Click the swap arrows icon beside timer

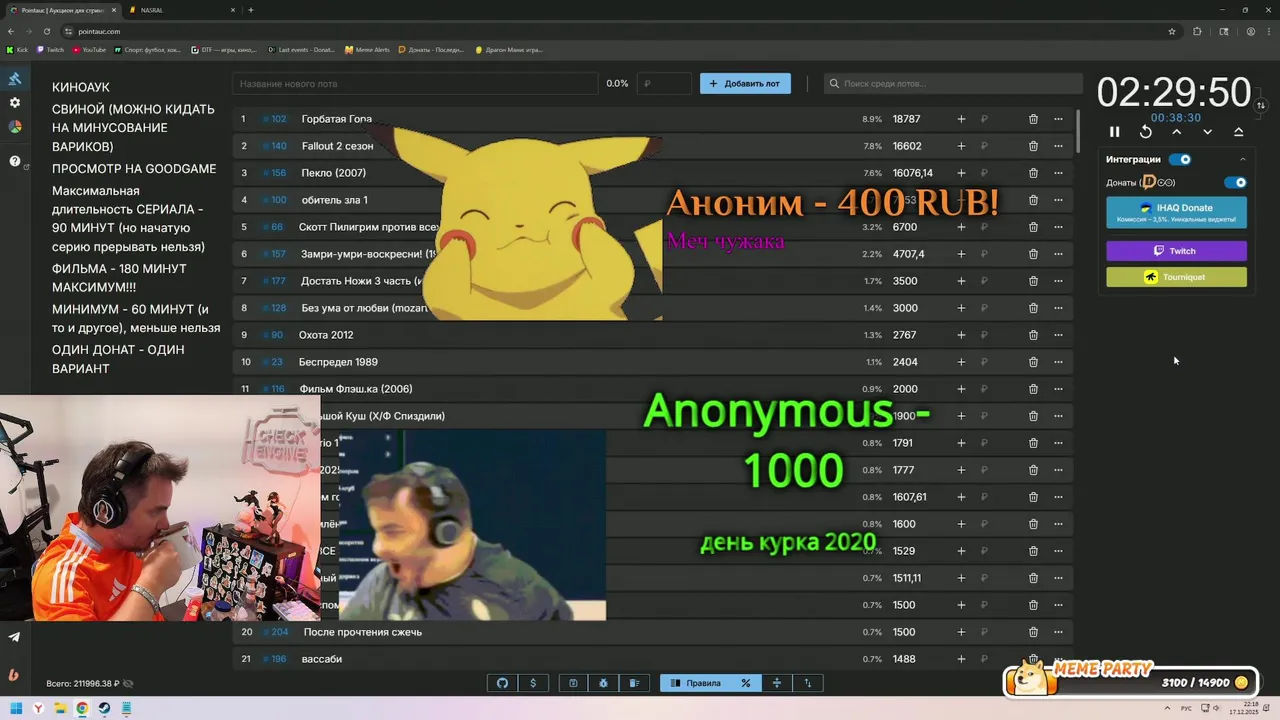[x=1261, y=105]
